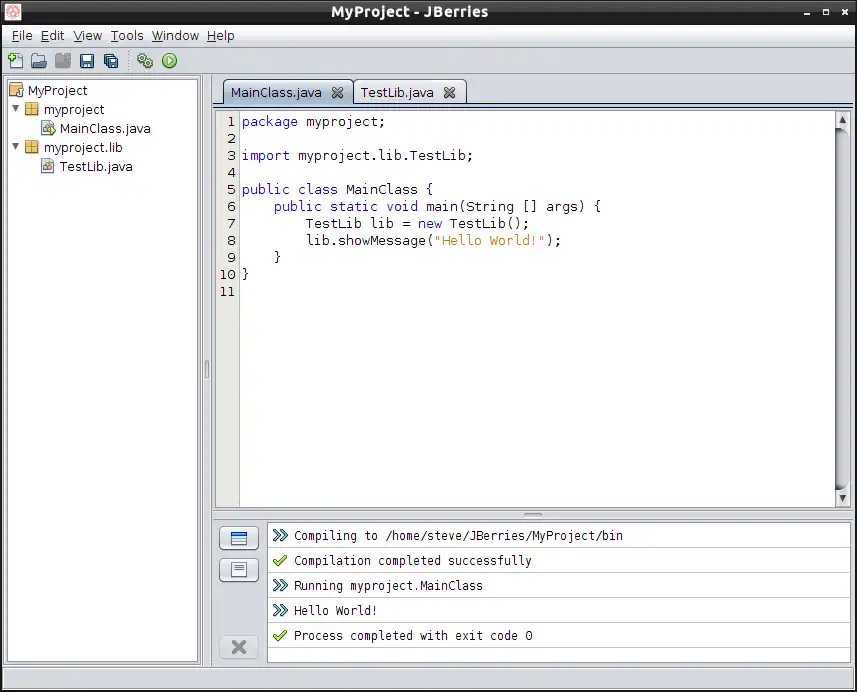Open the Tools menu
This screenshot has height=692, width=857.
click(127, 35)
